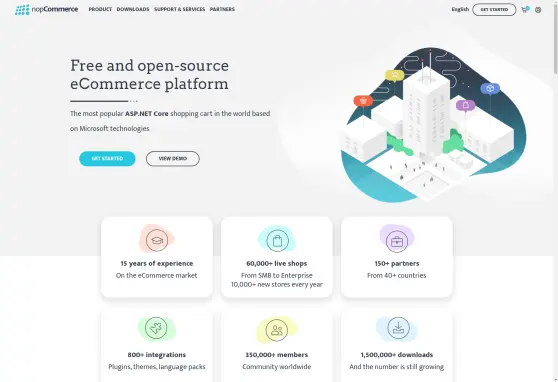The image size is (558, 382).
Task: Click the header Get Started button
Action: coord(494,10)
